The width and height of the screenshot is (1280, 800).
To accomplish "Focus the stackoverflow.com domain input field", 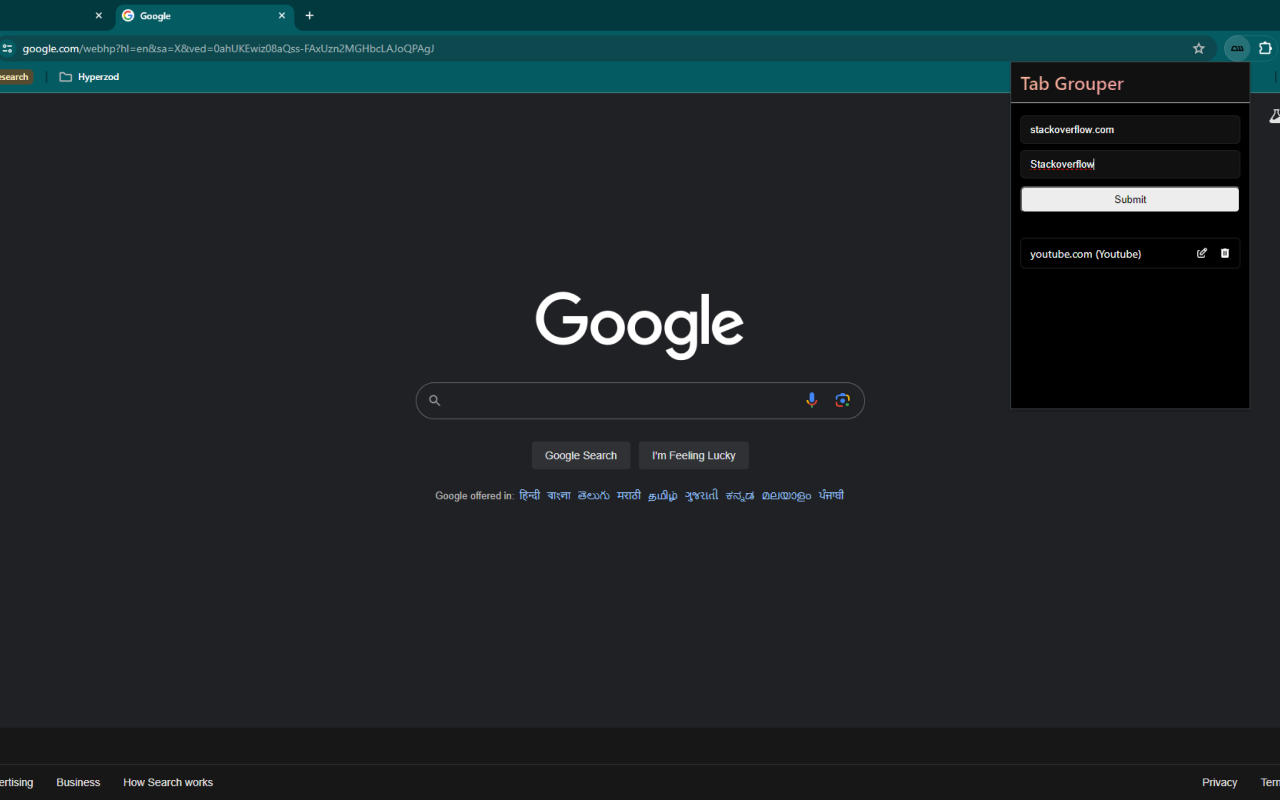I will tap(1130, 130).
